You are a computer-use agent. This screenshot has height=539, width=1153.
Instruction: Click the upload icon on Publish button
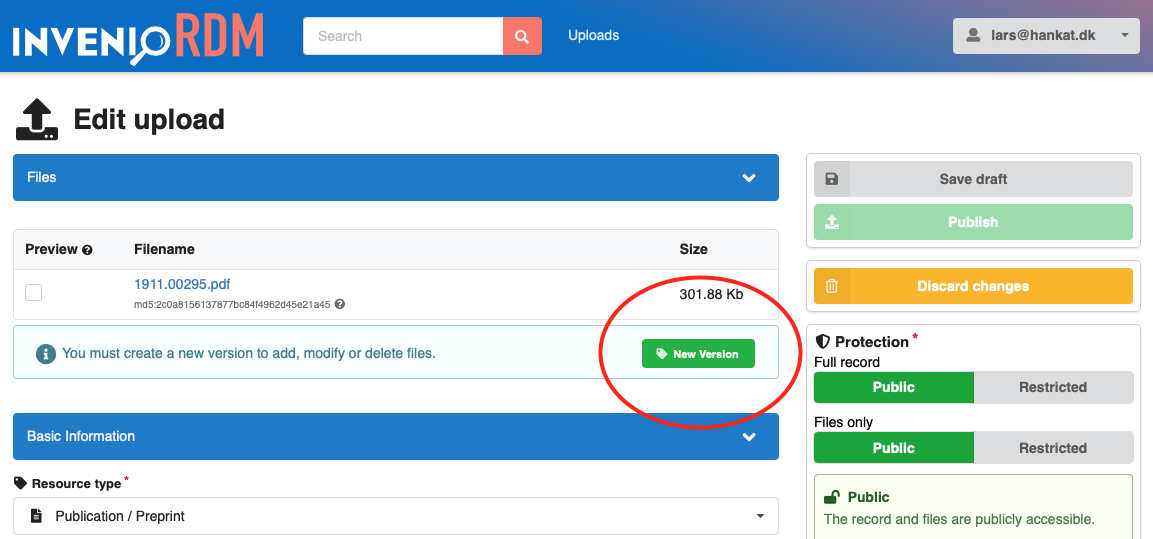pos(831,222)
